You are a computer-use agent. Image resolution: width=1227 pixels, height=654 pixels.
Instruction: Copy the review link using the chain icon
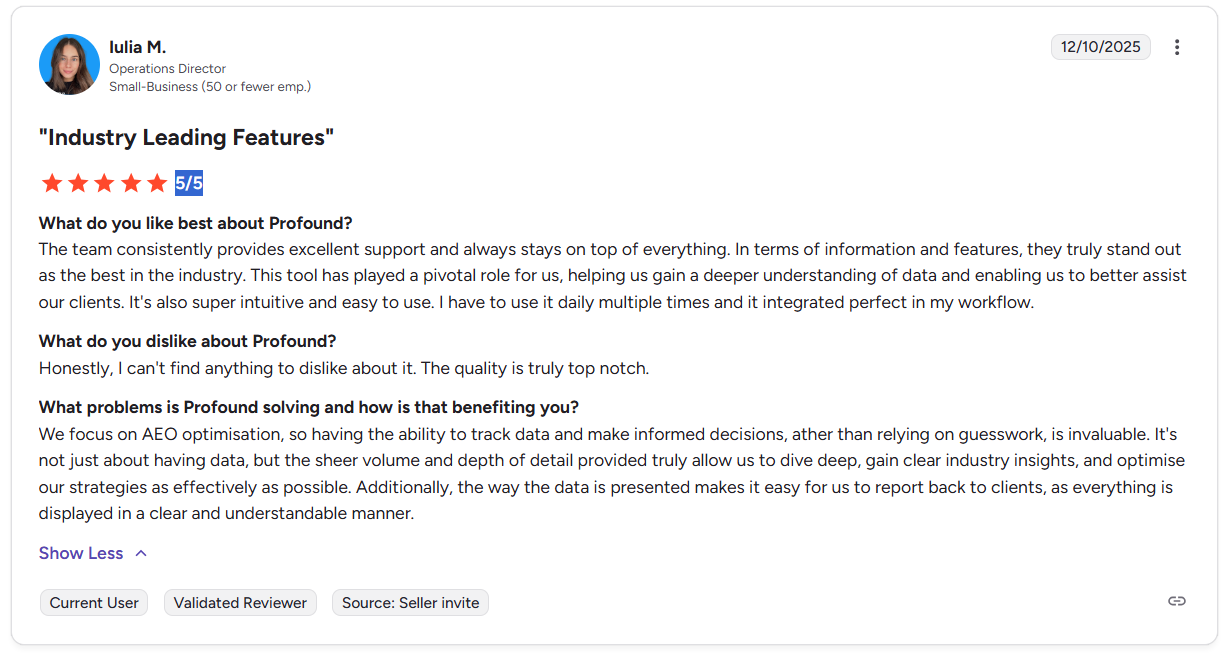tap(1176, 601)
